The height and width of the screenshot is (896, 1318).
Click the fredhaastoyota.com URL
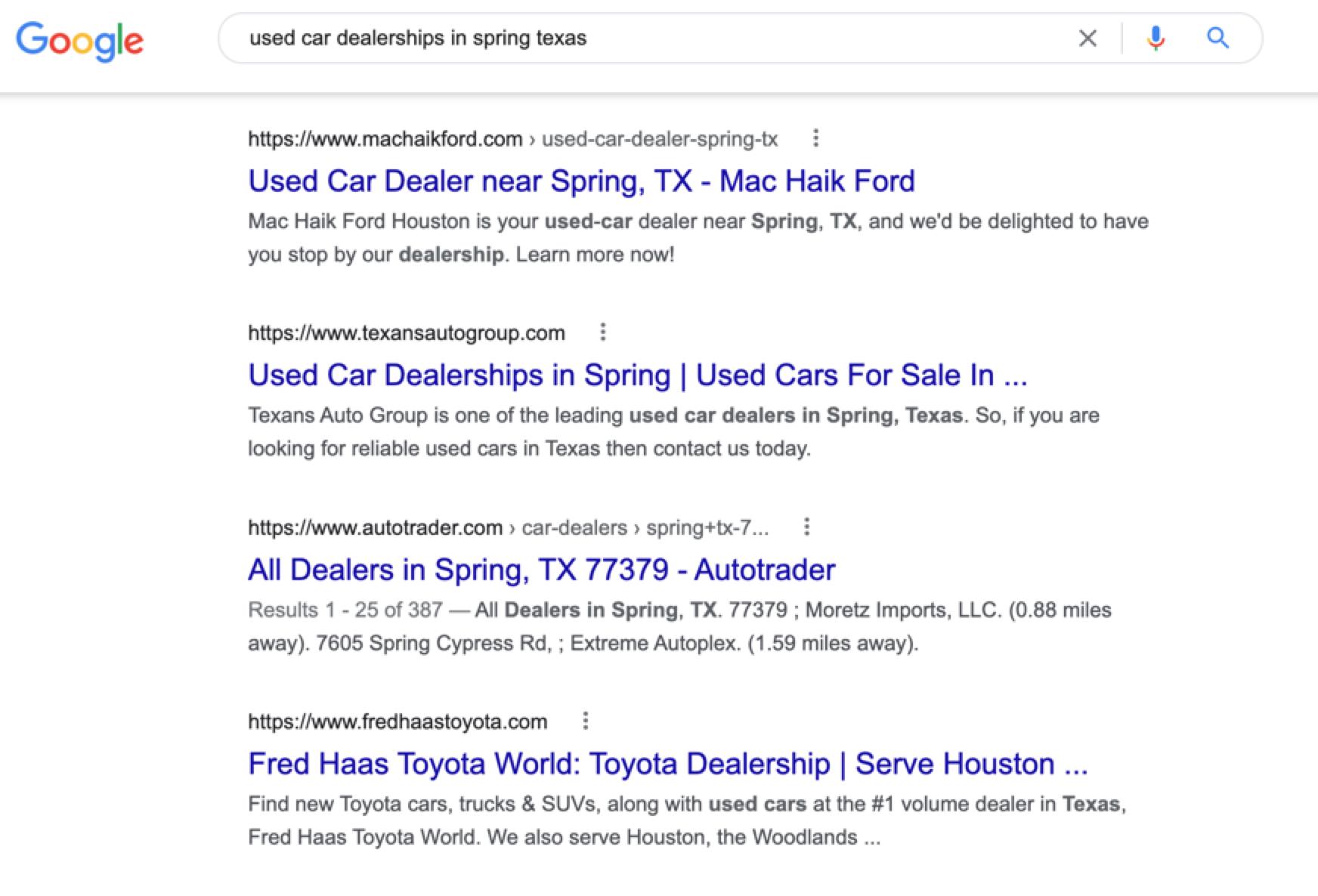point(398,721)
